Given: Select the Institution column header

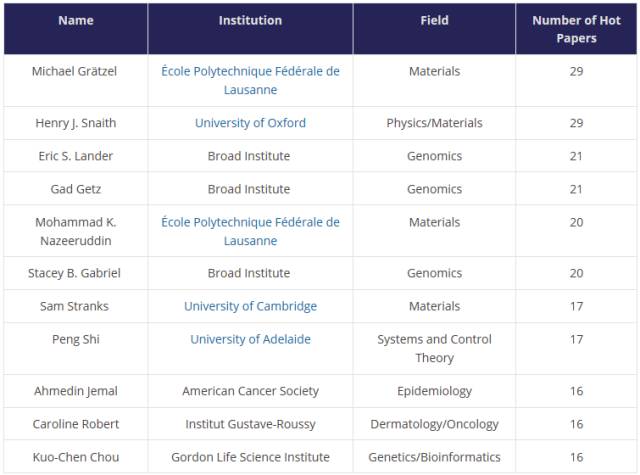Looking at the screenshot, I should pos(250,20).
